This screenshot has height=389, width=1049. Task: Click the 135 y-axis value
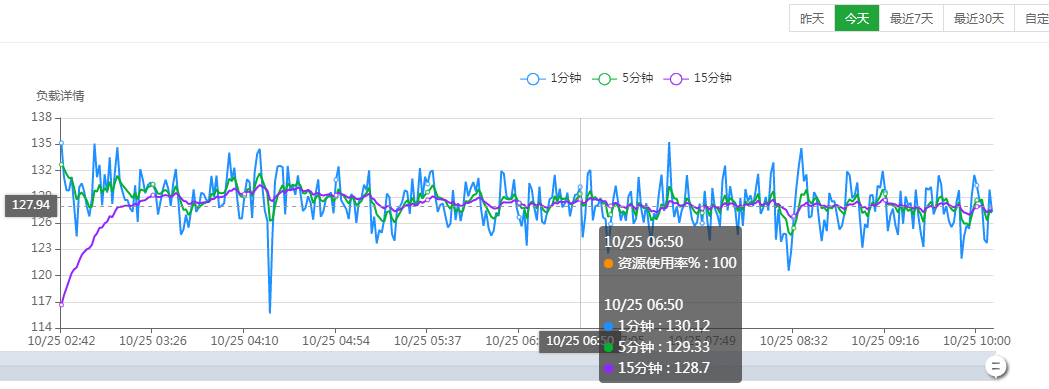41,144
